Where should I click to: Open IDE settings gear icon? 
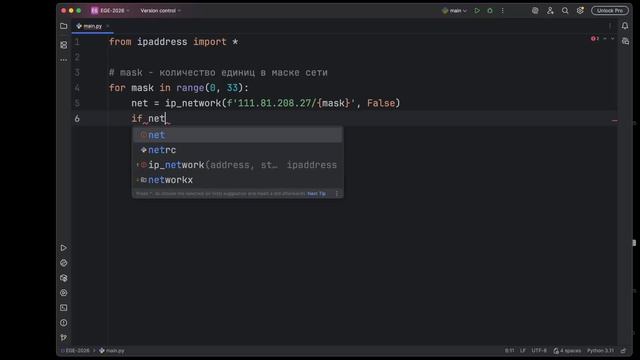580,11
